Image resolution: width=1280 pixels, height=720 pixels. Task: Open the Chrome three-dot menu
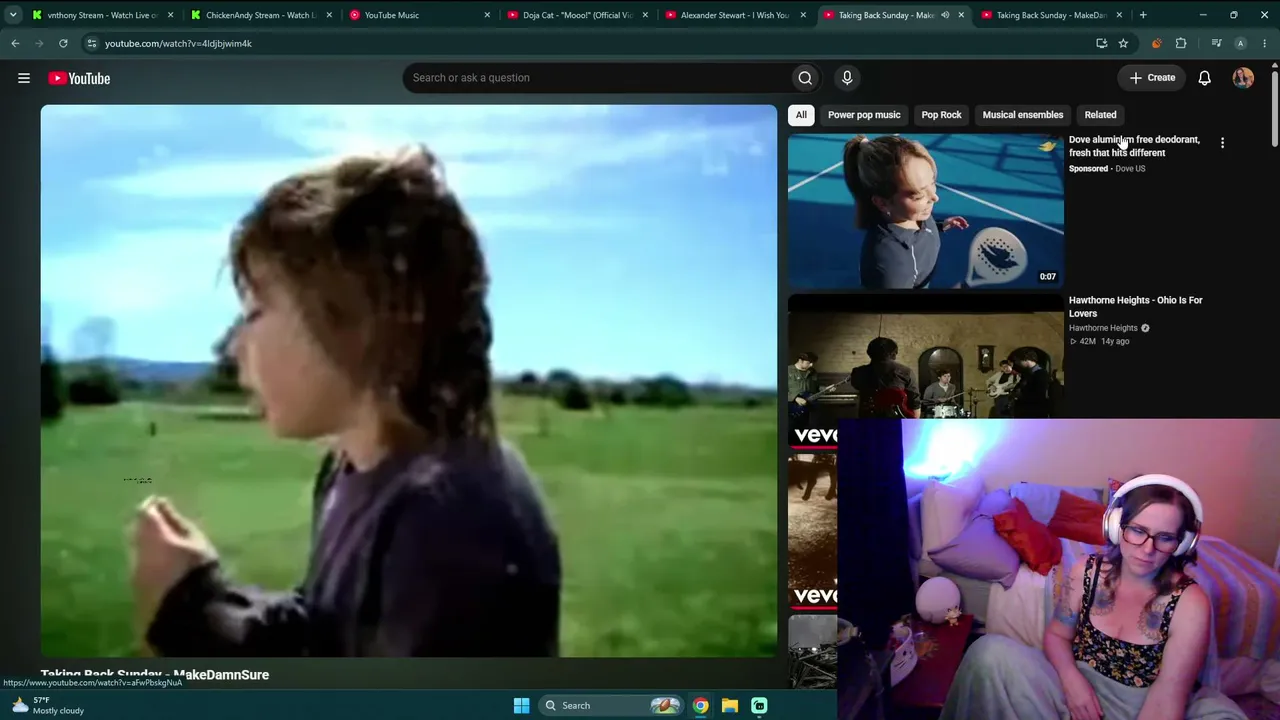point(1264,43)
